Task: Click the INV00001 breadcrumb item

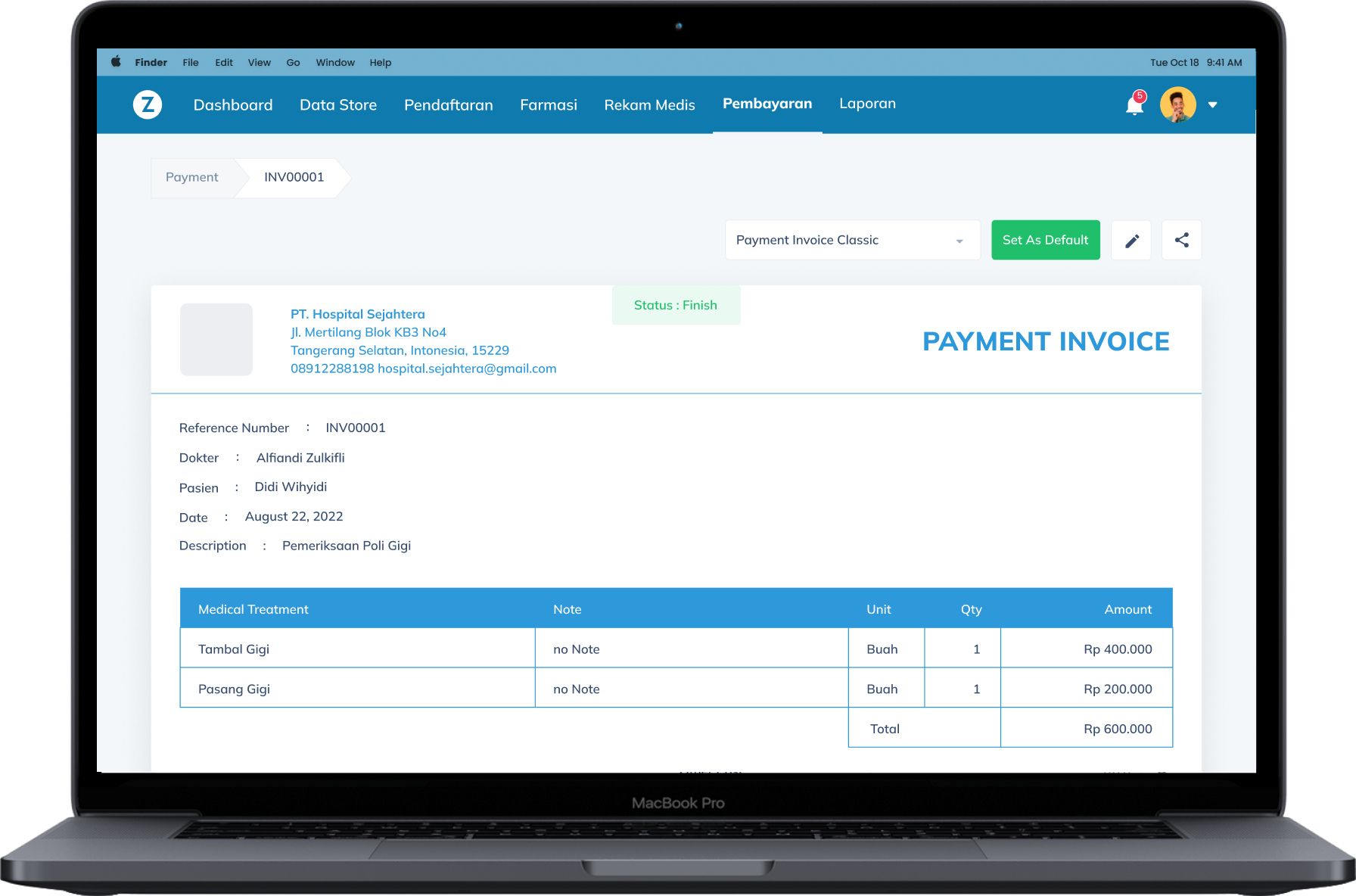Action: coord(294,177)
